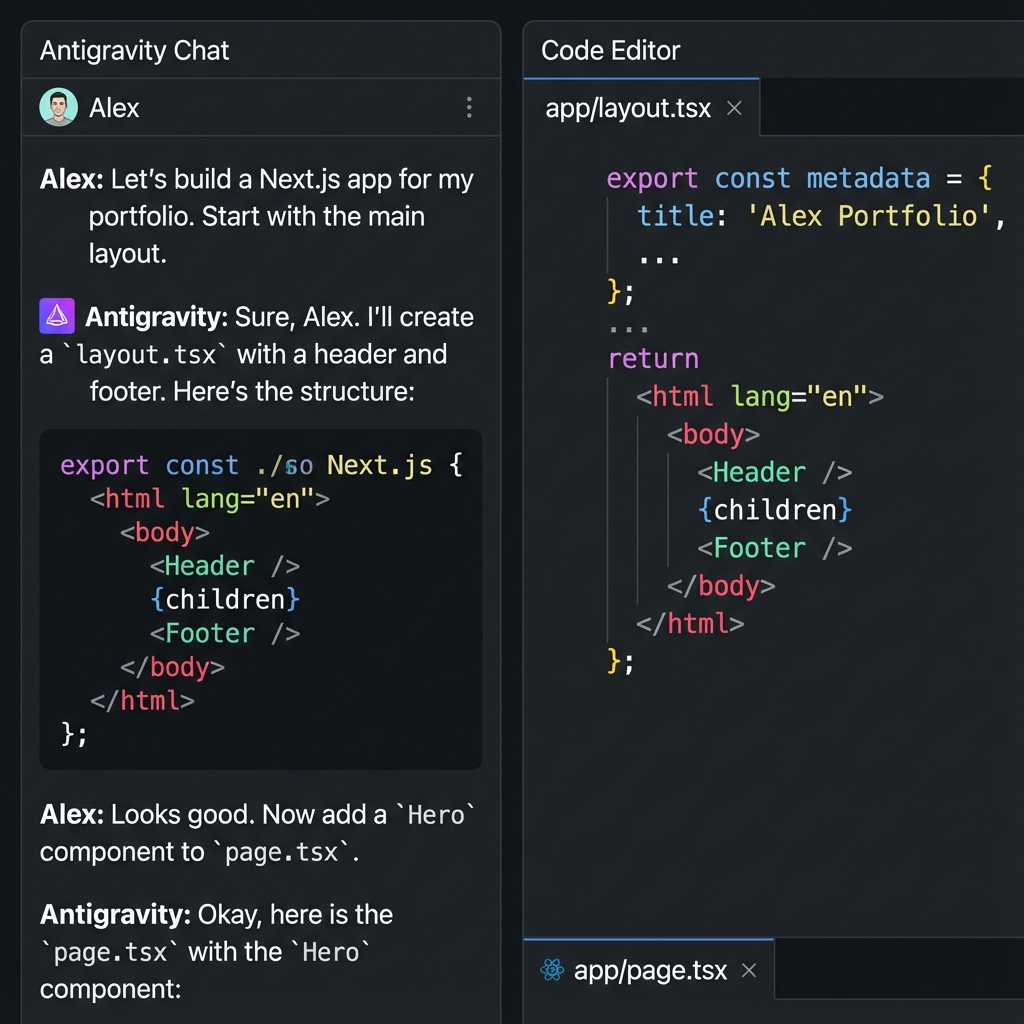
Task: Click the Antigravity Chat panel header
Action: (134, 49)
